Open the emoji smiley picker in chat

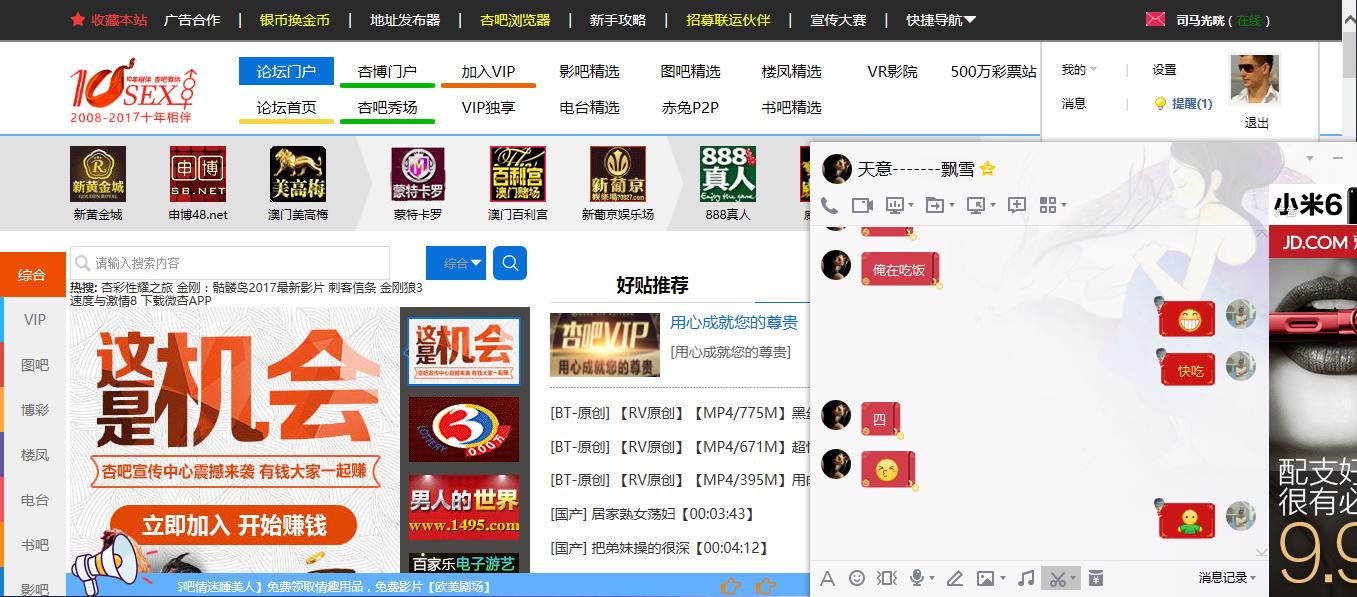(857, 578)
